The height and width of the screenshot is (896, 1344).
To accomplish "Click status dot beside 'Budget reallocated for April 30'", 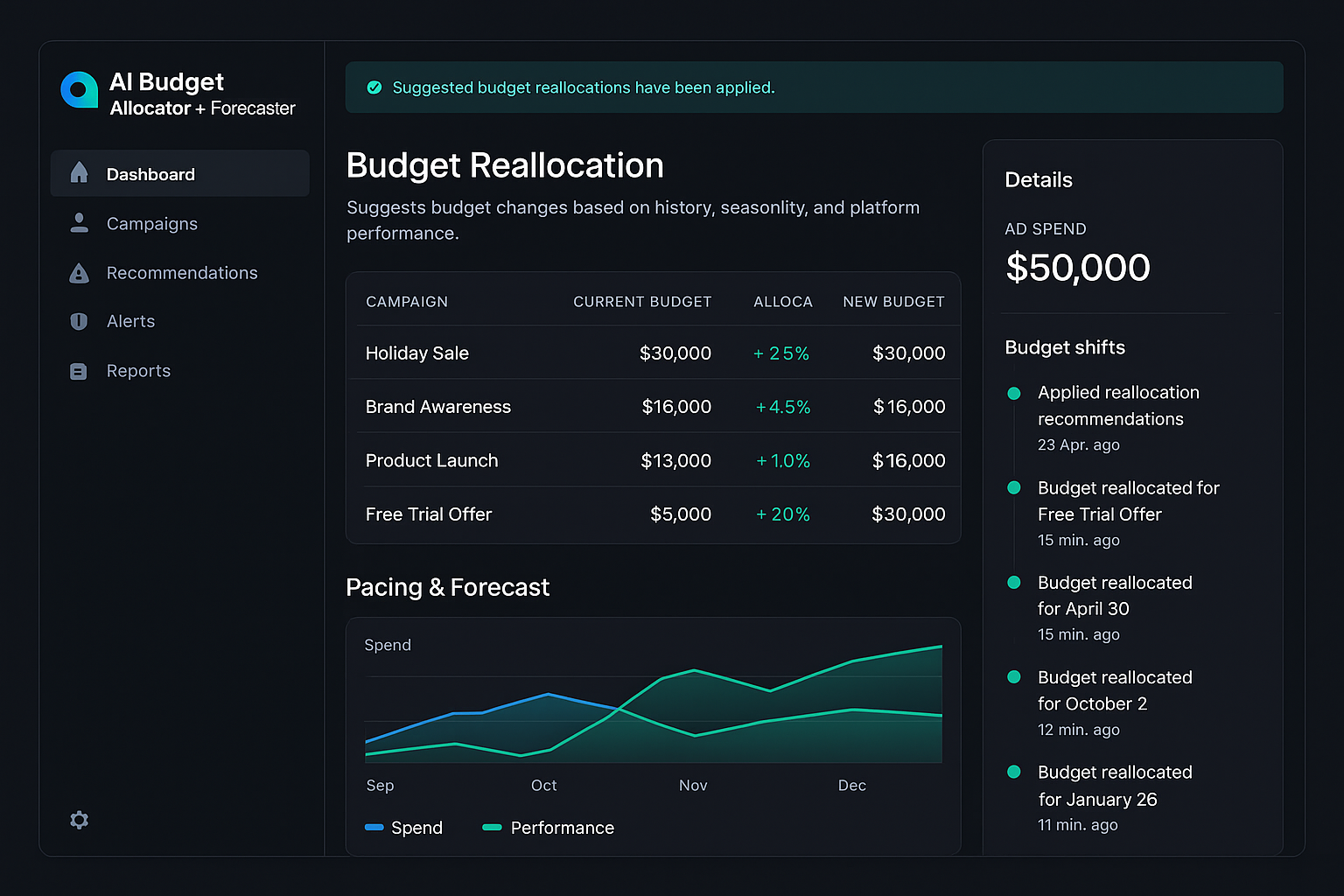I will pos(1014,582).
